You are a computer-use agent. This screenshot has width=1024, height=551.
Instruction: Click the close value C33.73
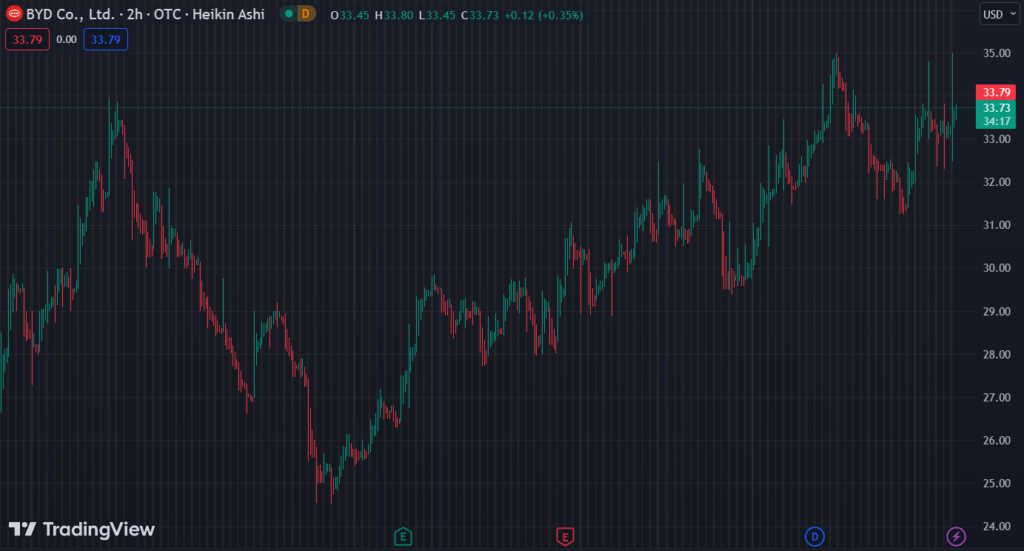coord(480,15)
